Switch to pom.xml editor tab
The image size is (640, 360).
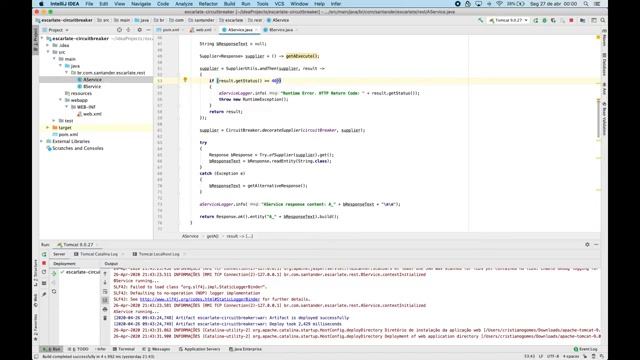169,30
